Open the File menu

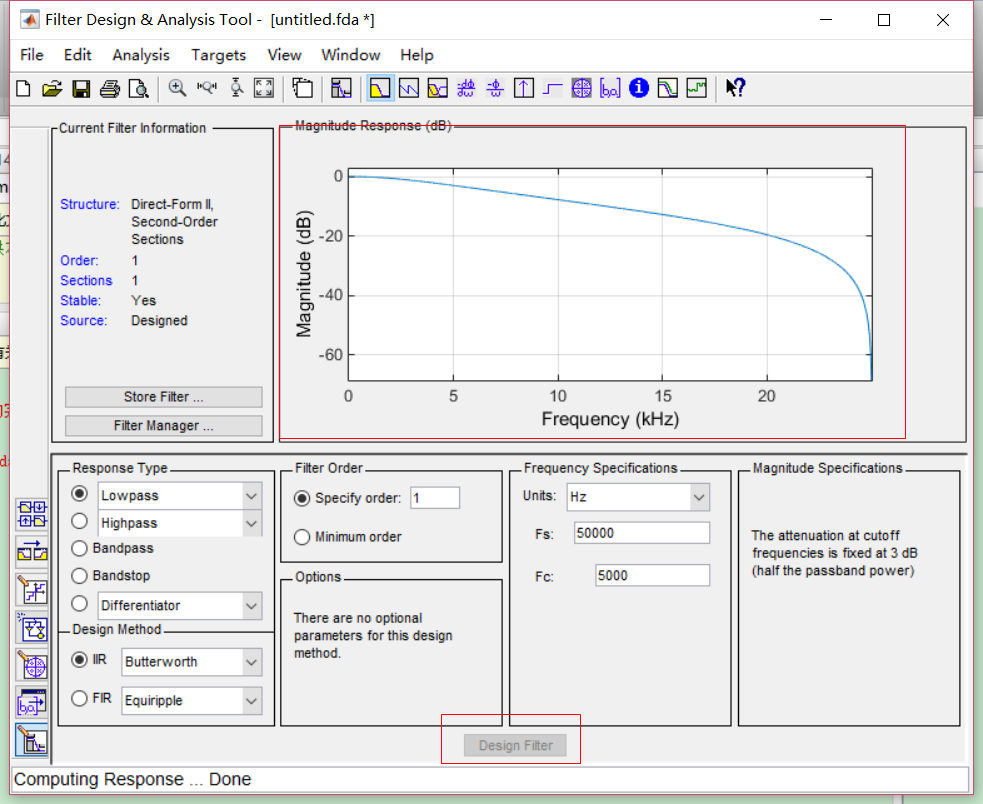[x=31, y=55]
